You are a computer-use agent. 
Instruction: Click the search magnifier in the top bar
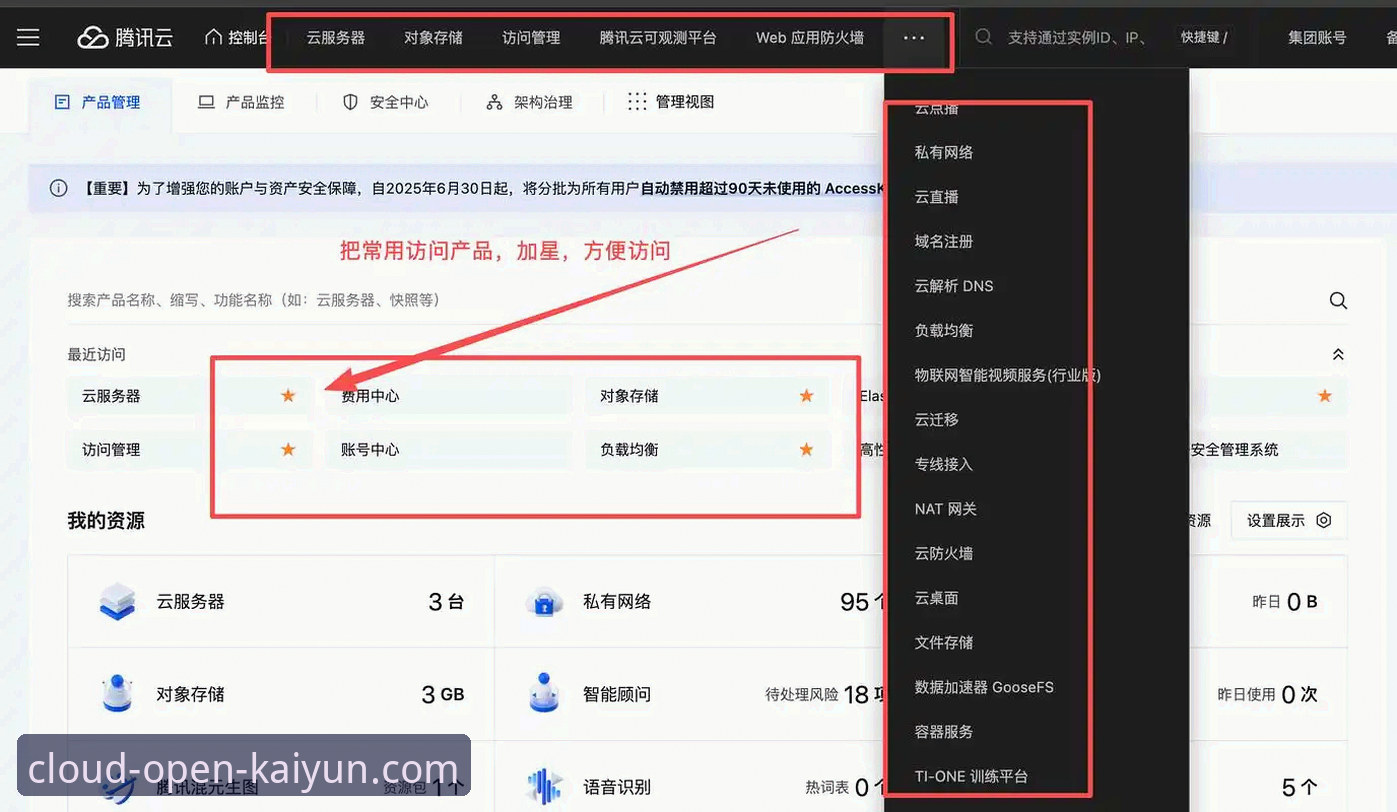pyautogui.click(x=983, y=37)
